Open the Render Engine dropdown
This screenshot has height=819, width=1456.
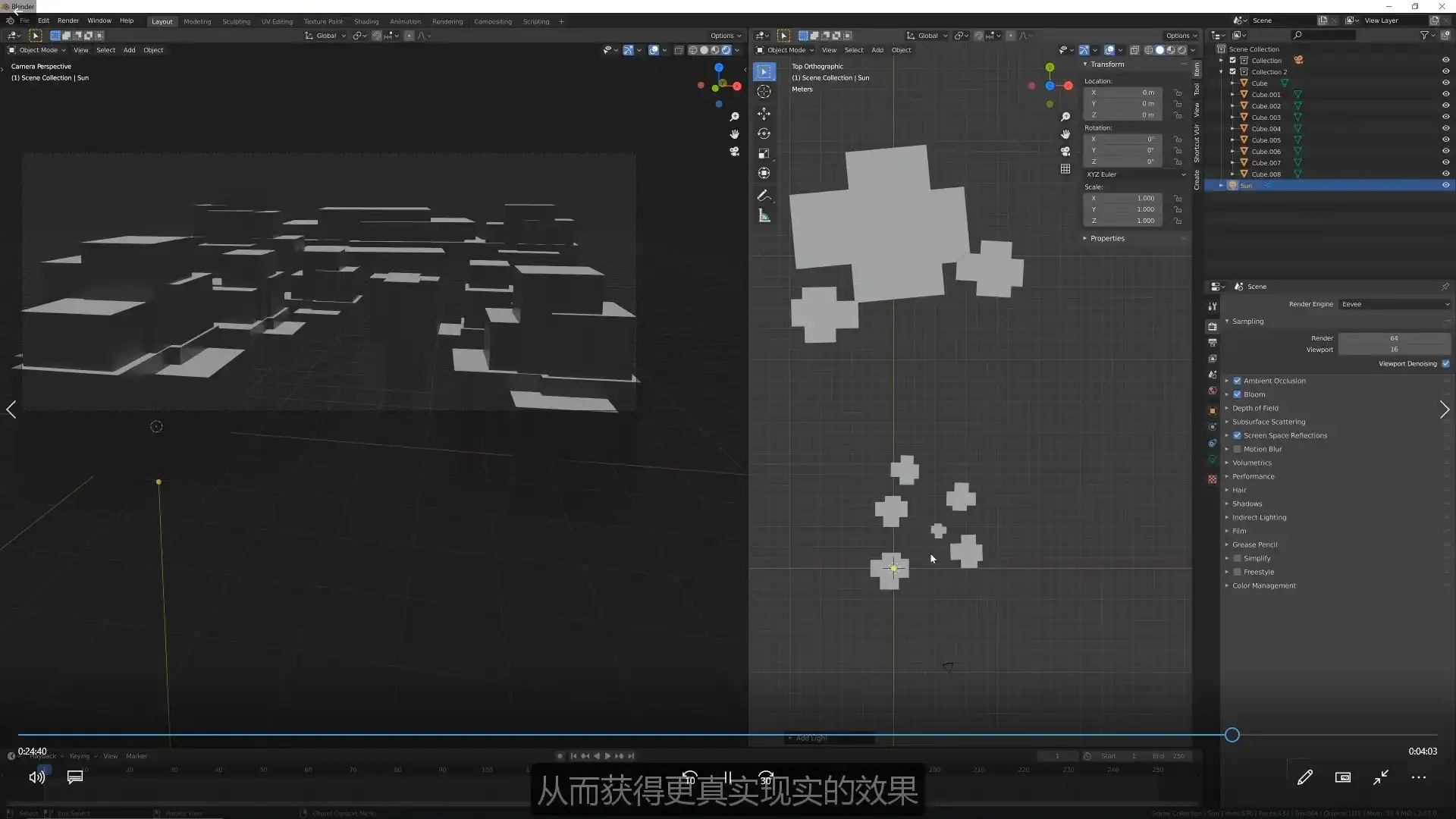coord(1395,303)
